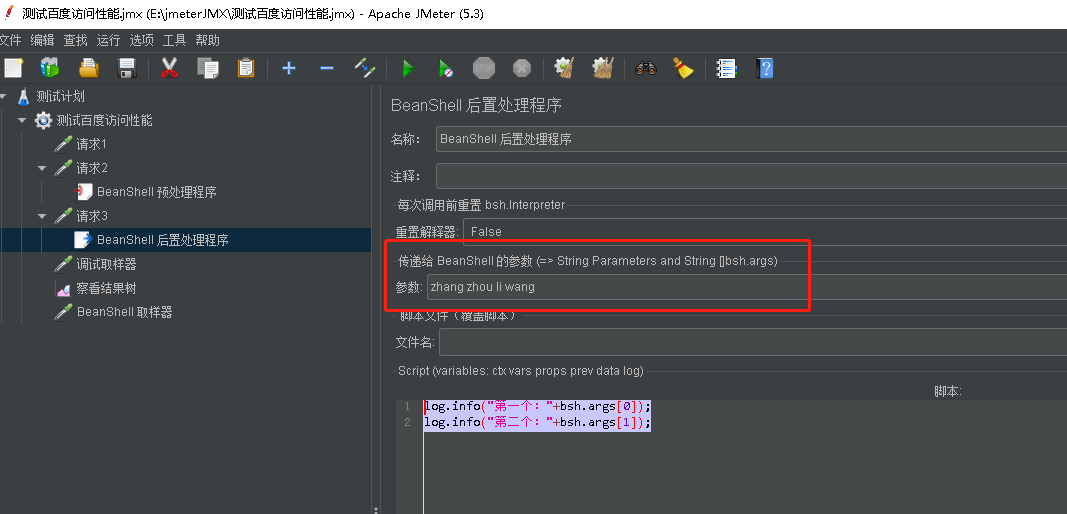Select 请求2 sampler in tree
Viewport: 1067px width, 514px height.
click(x=92, y=168)
